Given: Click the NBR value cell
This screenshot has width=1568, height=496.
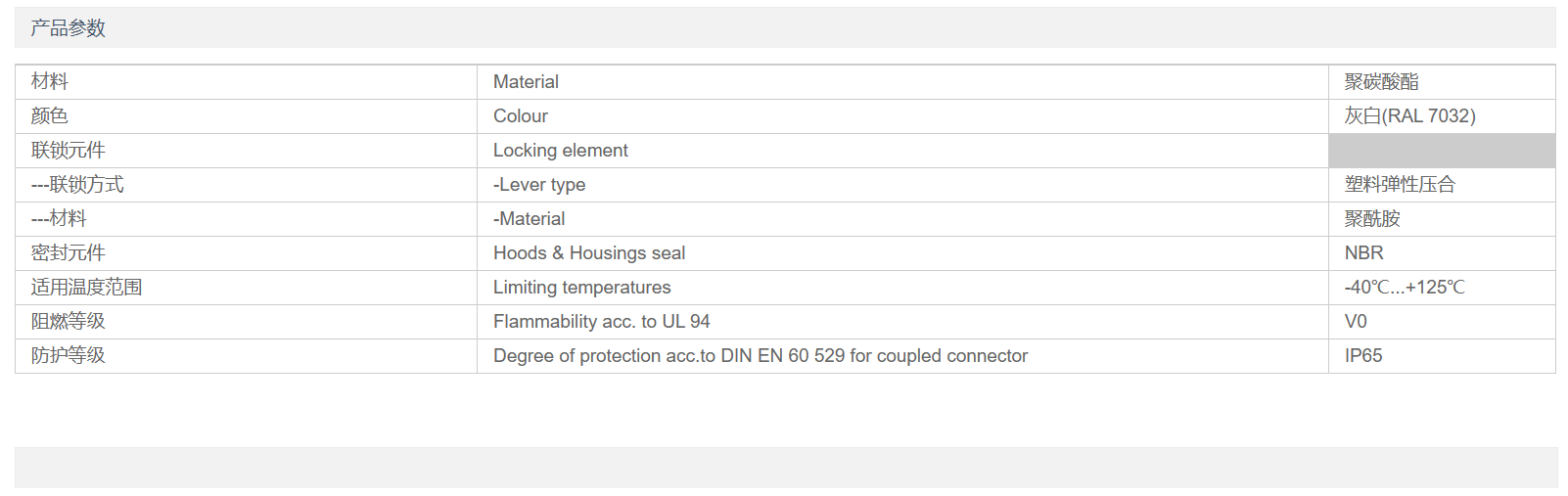Looking at the screenshot, I should (x=1442, y=253).
